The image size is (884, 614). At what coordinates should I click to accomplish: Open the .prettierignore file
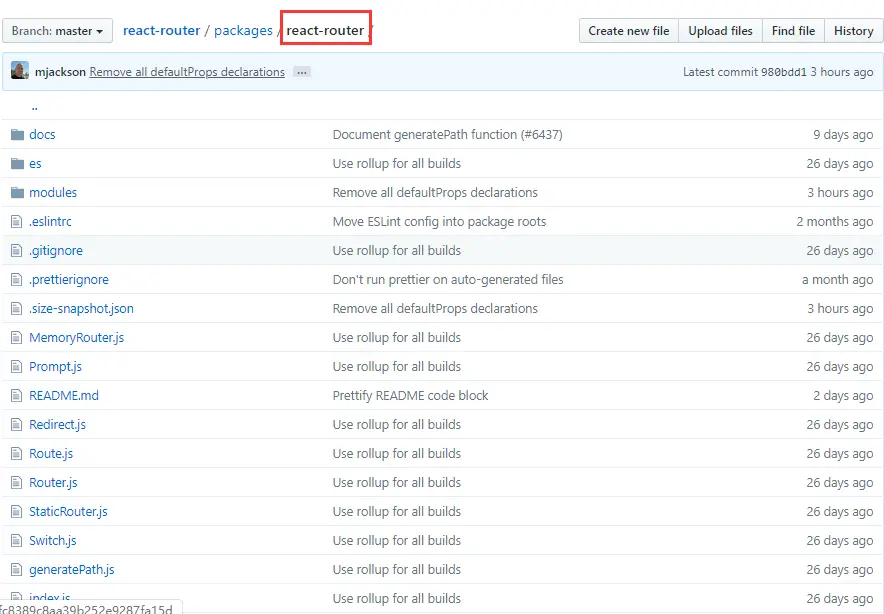click(69, 280)
